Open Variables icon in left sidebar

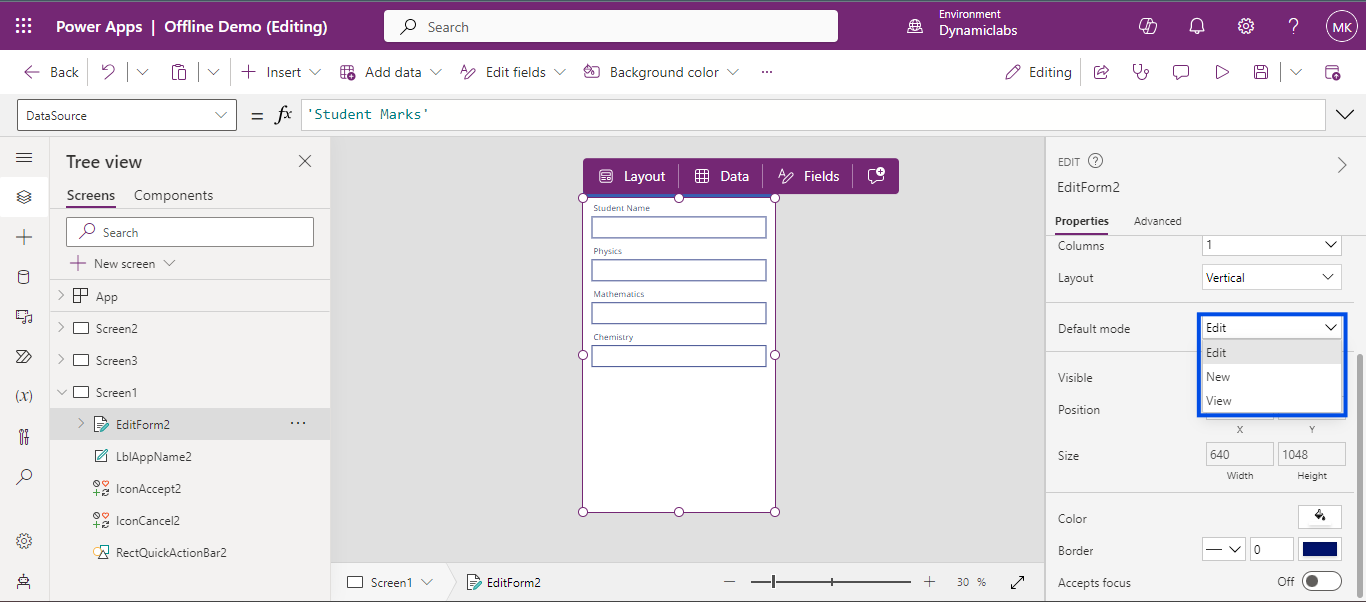point(24,396)
